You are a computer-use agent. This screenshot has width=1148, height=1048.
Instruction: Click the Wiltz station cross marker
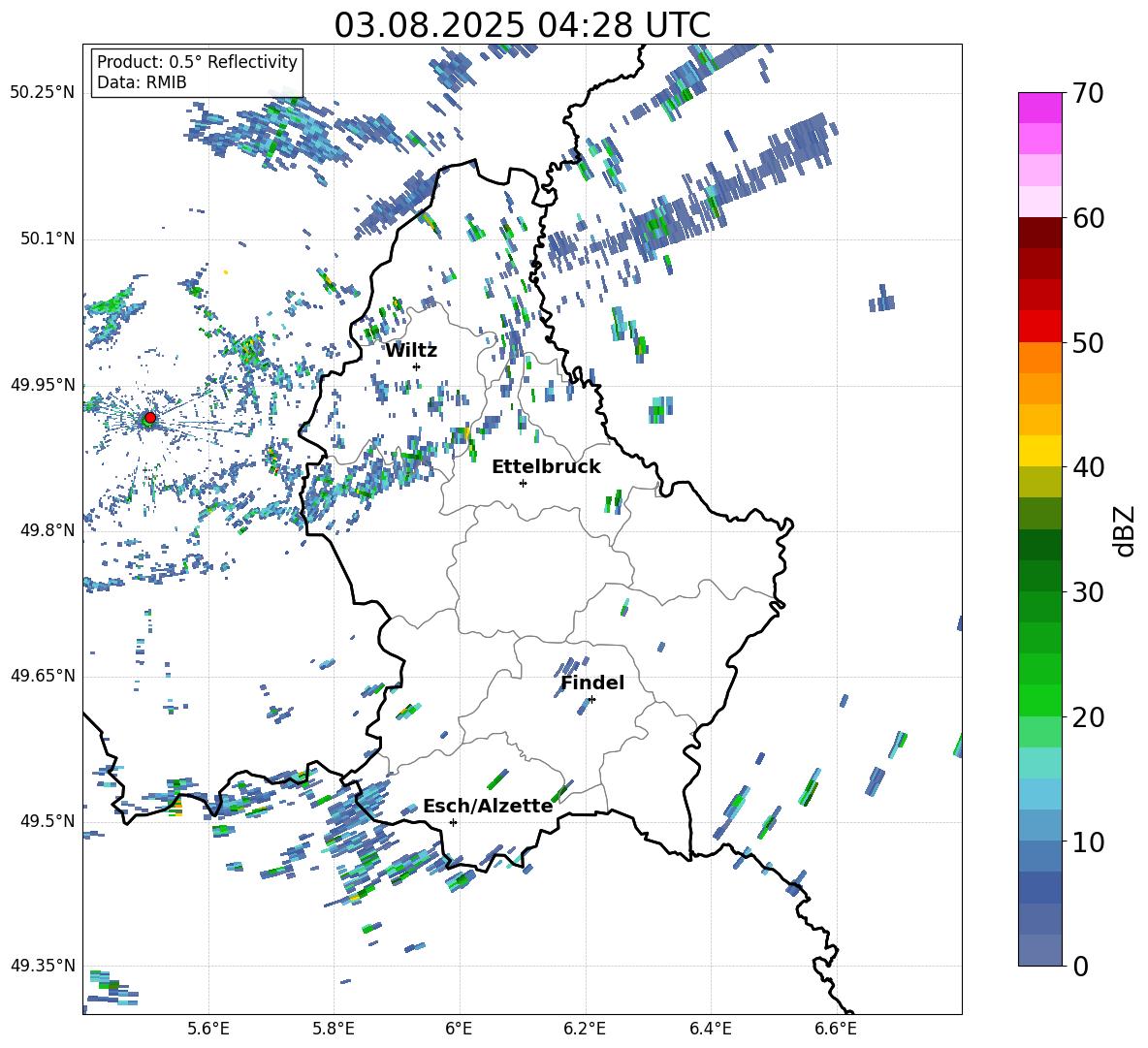click(x=417, y=366)
